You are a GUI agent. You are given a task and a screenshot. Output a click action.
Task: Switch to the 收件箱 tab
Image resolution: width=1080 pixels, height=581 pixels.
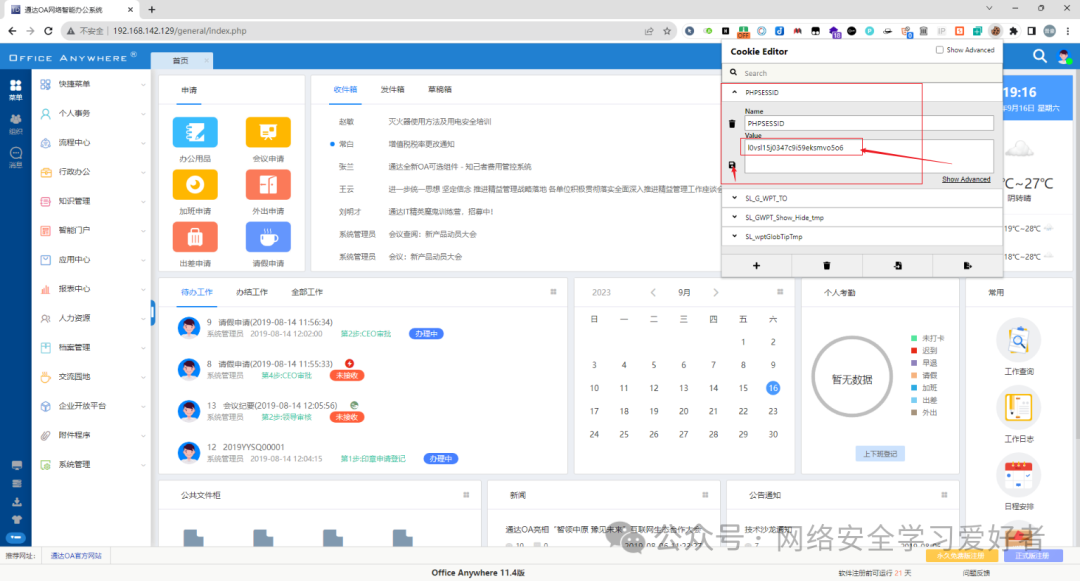pyautogui.click(x=345, y=89)
